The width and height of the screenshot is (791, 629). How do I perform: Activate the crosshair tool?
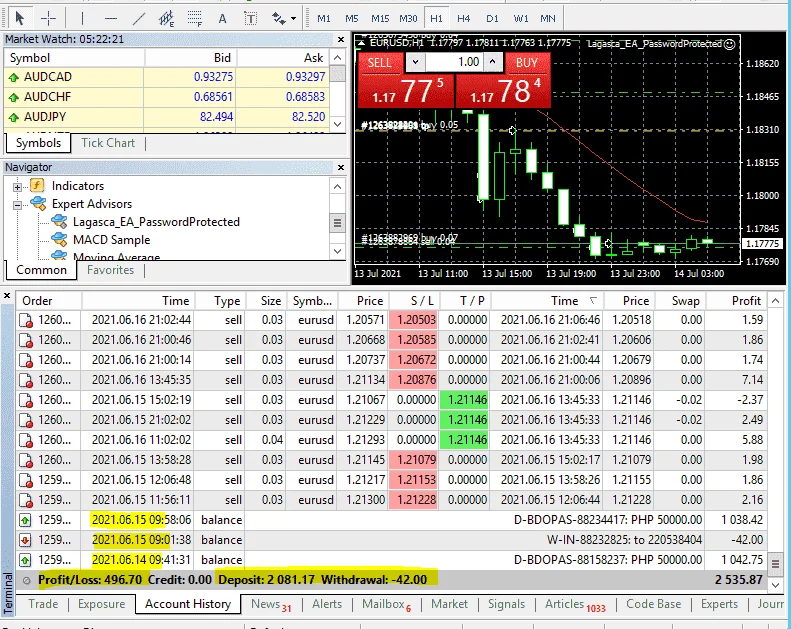tap(48, 19)
